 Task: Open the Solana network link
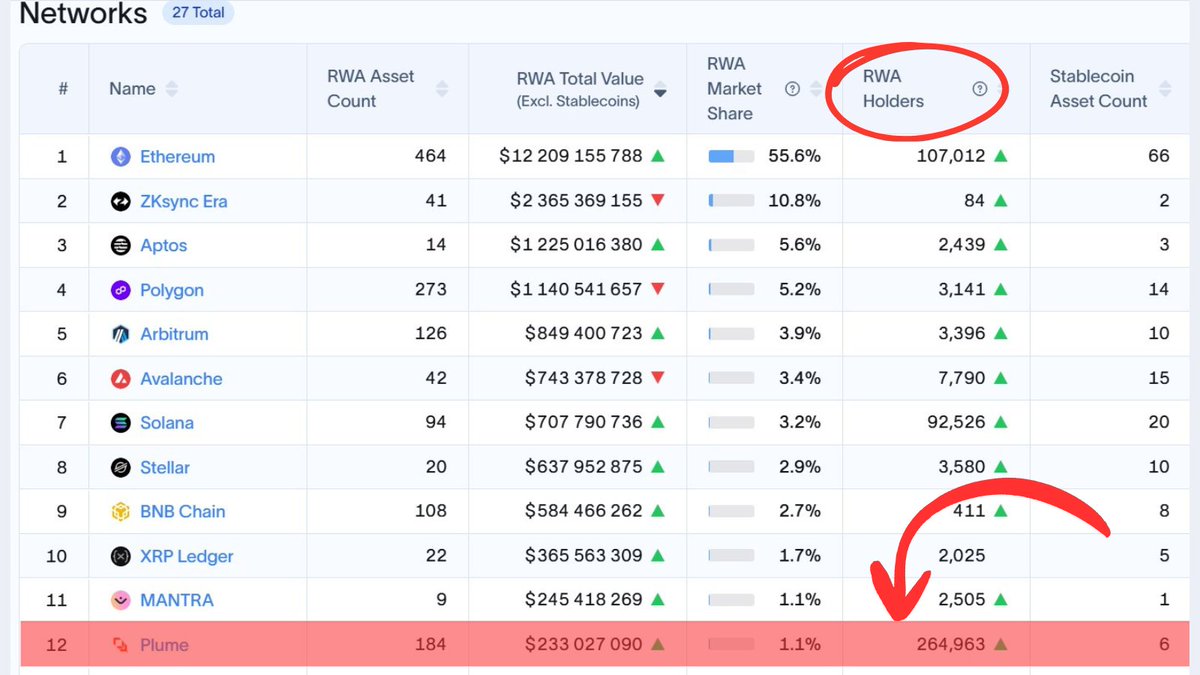(x=167, y=423)
